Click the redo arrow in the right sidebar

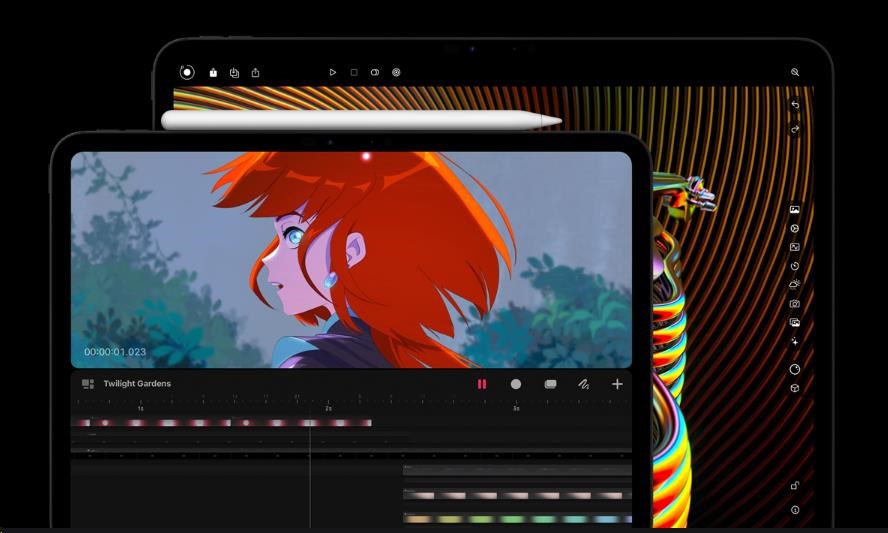coord(795,130)
